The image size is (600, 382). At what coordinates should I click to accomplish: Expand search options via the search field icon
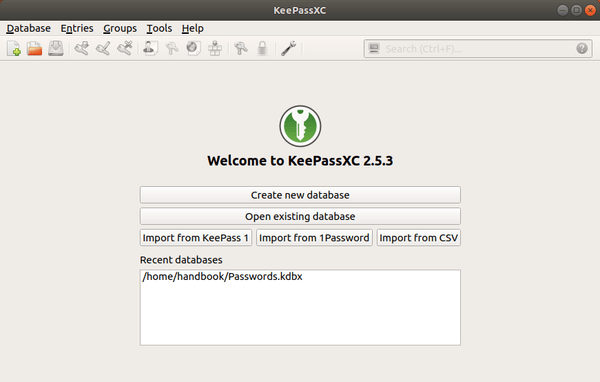tap(373, 49)
